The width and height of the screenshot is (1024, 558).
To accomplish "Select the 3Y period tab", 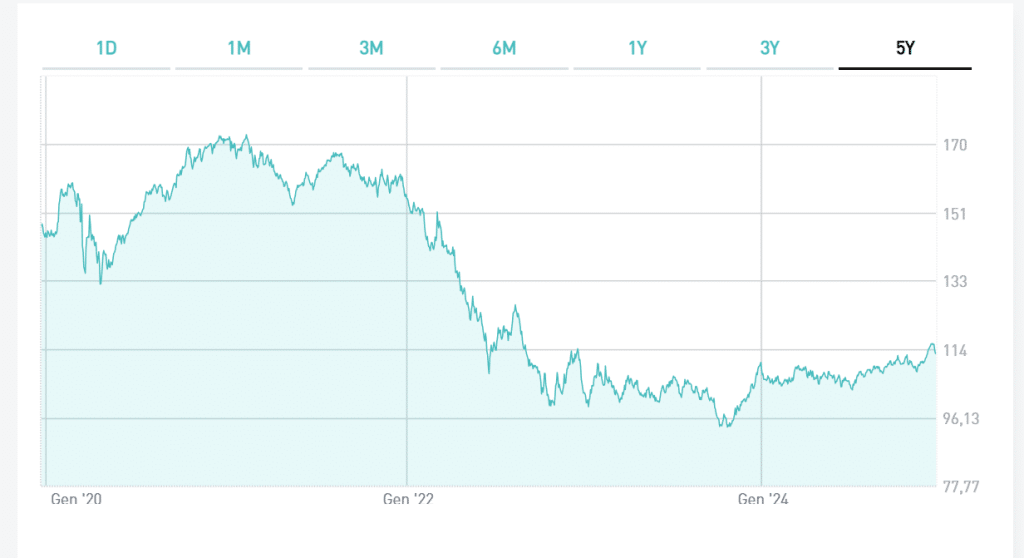I will point(769,47).
